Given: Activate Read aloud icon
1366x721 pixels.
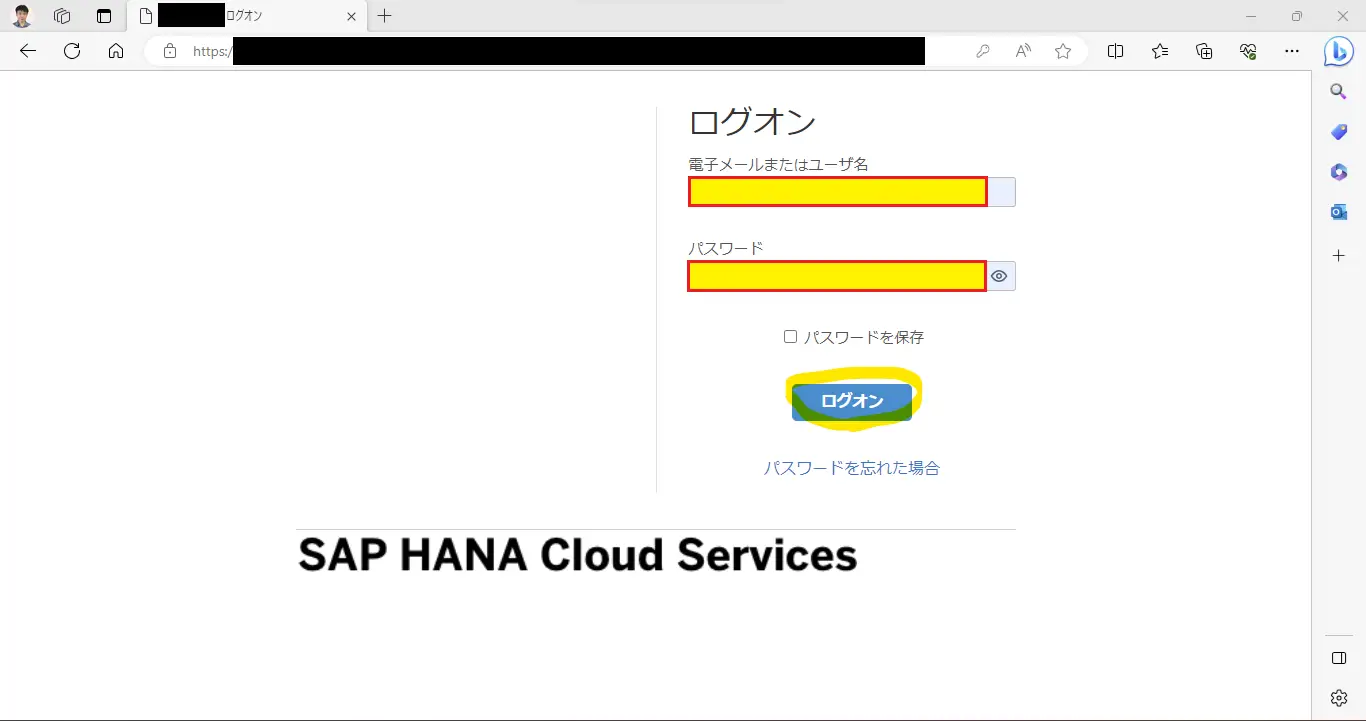Looking at the screenshot, I should coord(1023,51).
